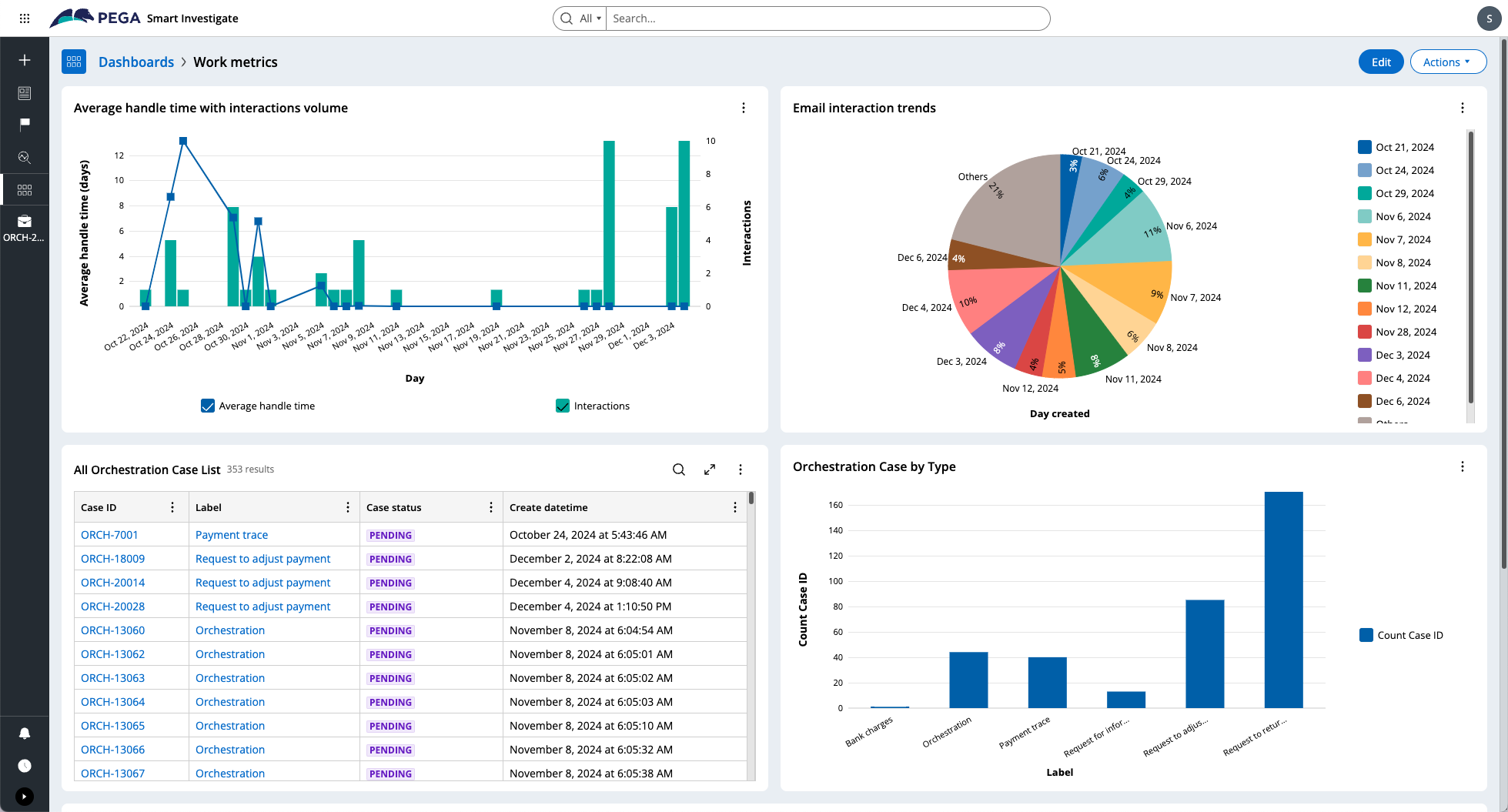
Task: Toggle the Average handle time series checkbox
Action: [x=208, y=406]
